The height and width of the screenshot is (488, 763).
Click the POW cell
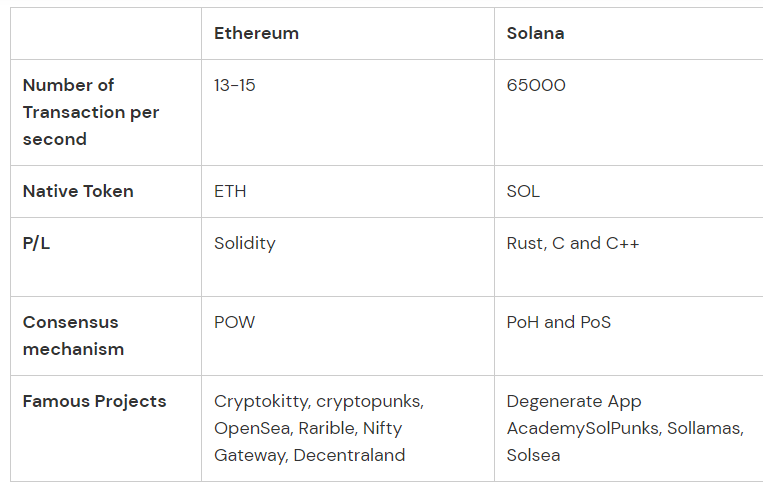click(x=236, y=322)
